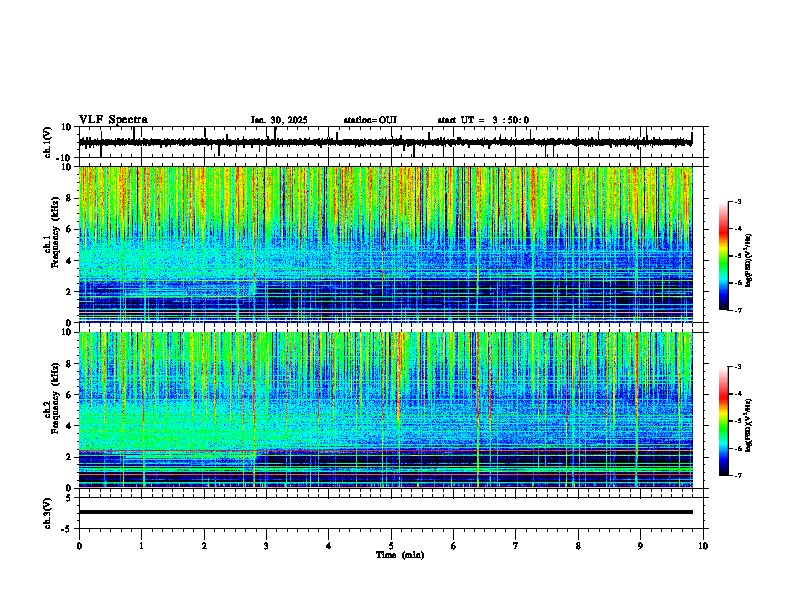Click the '-5' tick on ch.3 axis
792x612 pixels.
click(67, 529)
